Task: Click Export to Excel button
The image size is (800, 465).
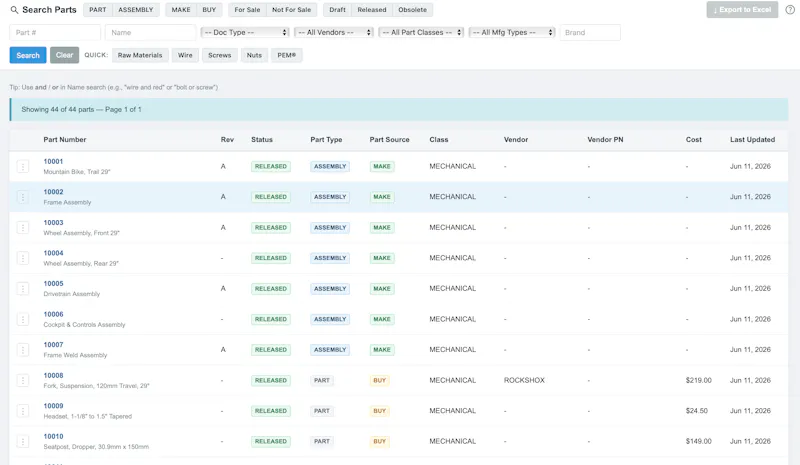Action: pyautogui.click(x=742, y=10)
